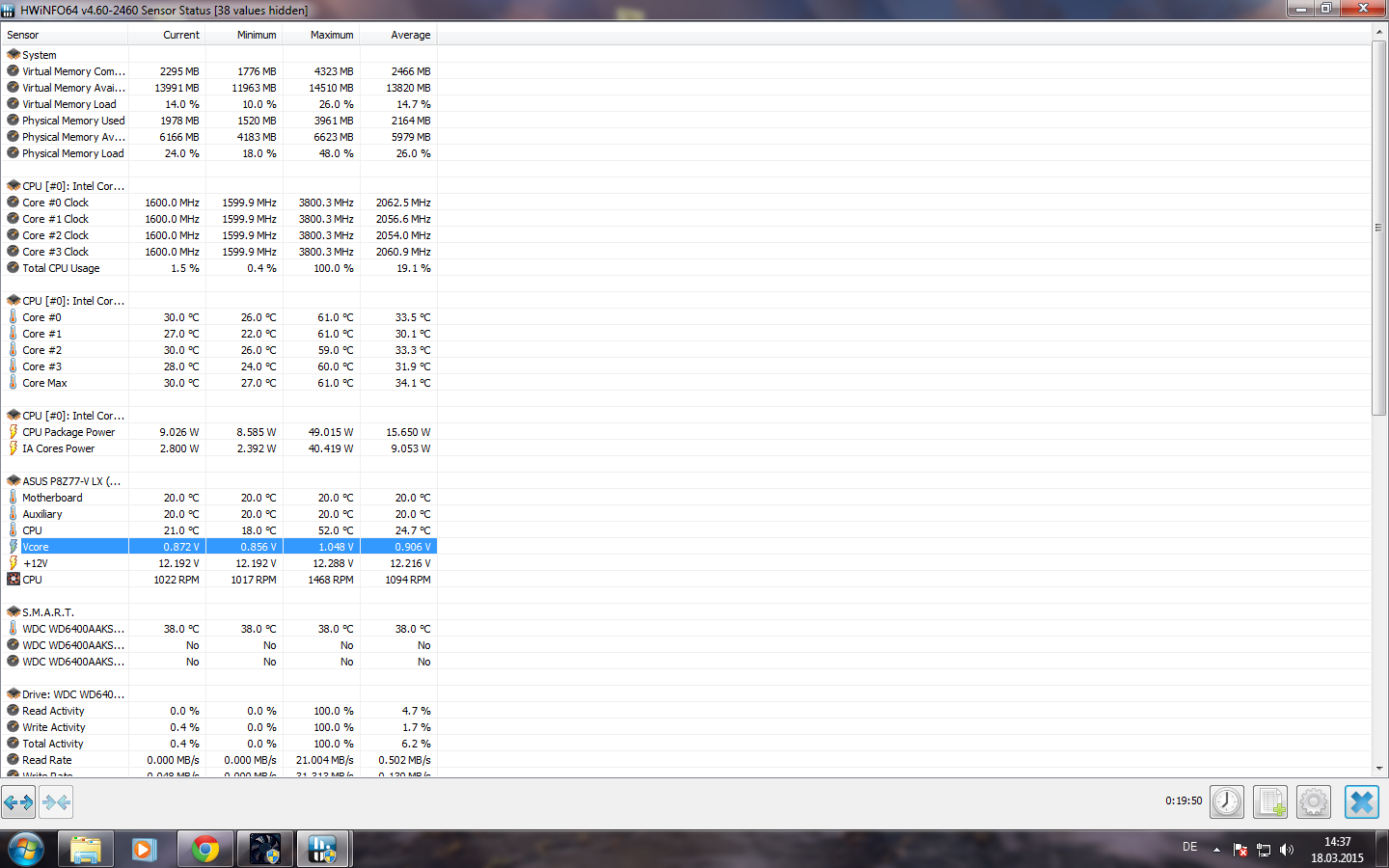The width and height of the screenshot is (1389, 868).
Task: Open the clock showing 14:37
Action: [x=1337, y=842]
